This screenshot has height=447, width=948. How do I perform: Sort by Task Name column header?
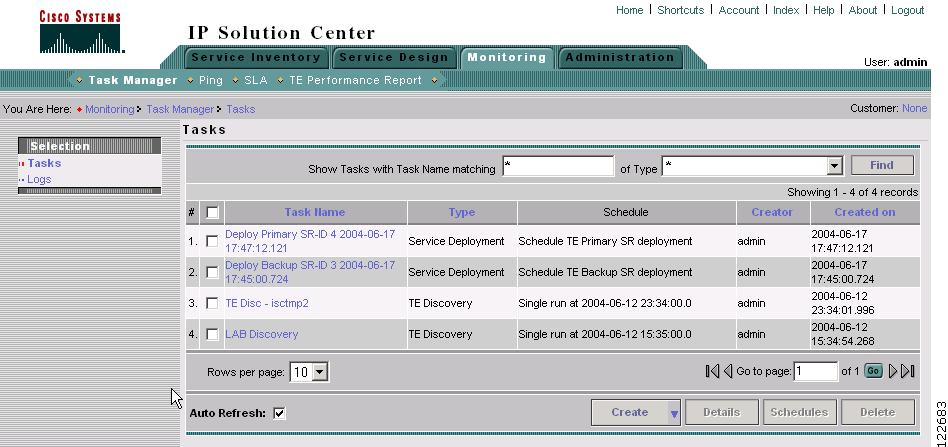pyautogui.click(x=315, y=212)
